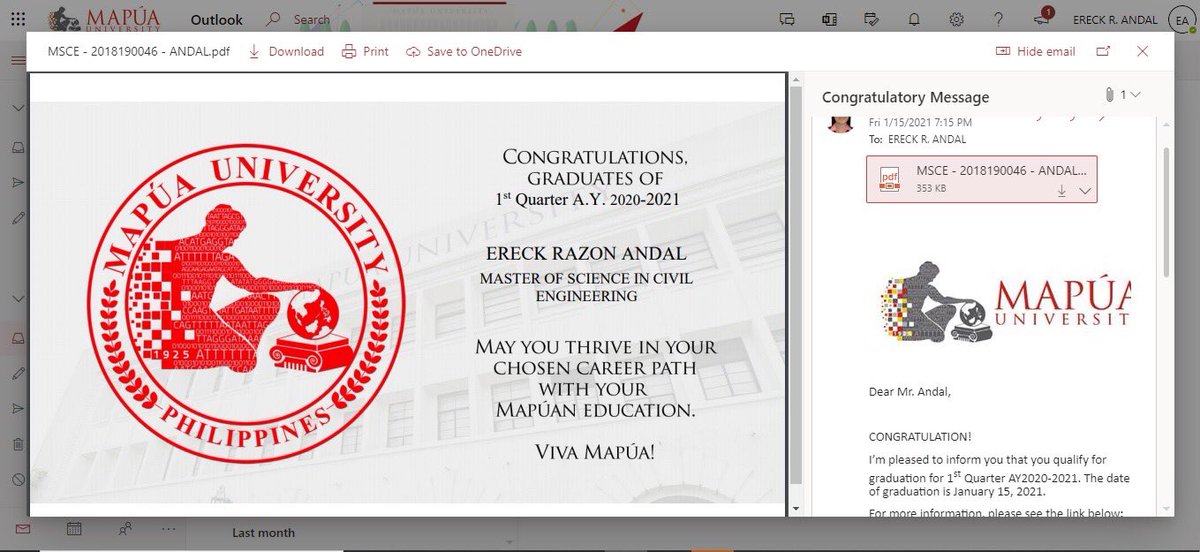Download the PDF attachment
This screenshot has width=1200, height=552.
(x=286, y=51)
